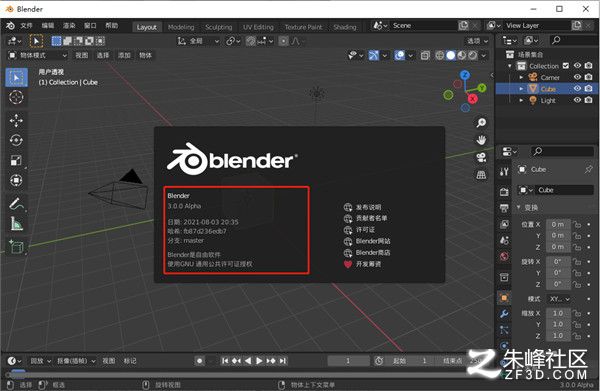The height and width of the screenshot is (391, 600).
Task: Expand the Camera item in the outliner
Action: click(x=521, y=77)
